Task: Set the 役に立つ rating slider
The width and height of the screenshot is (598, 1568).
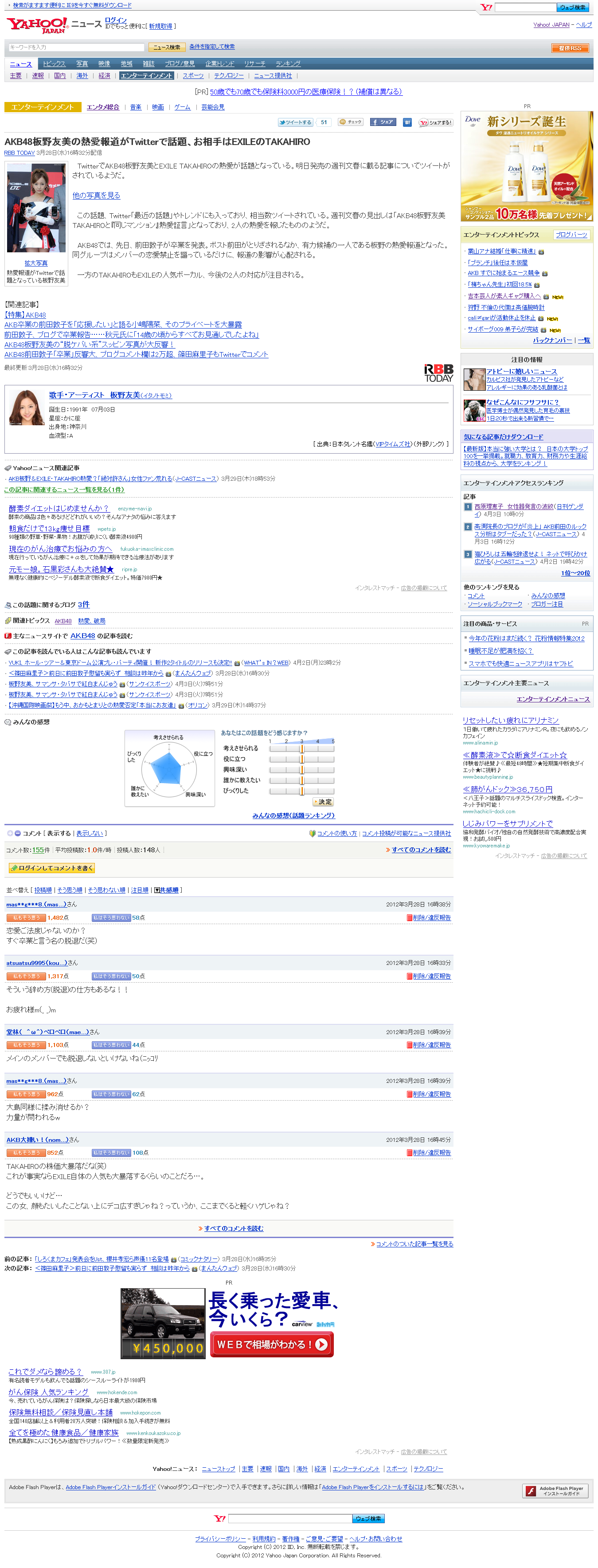Action: pos(302,759)
